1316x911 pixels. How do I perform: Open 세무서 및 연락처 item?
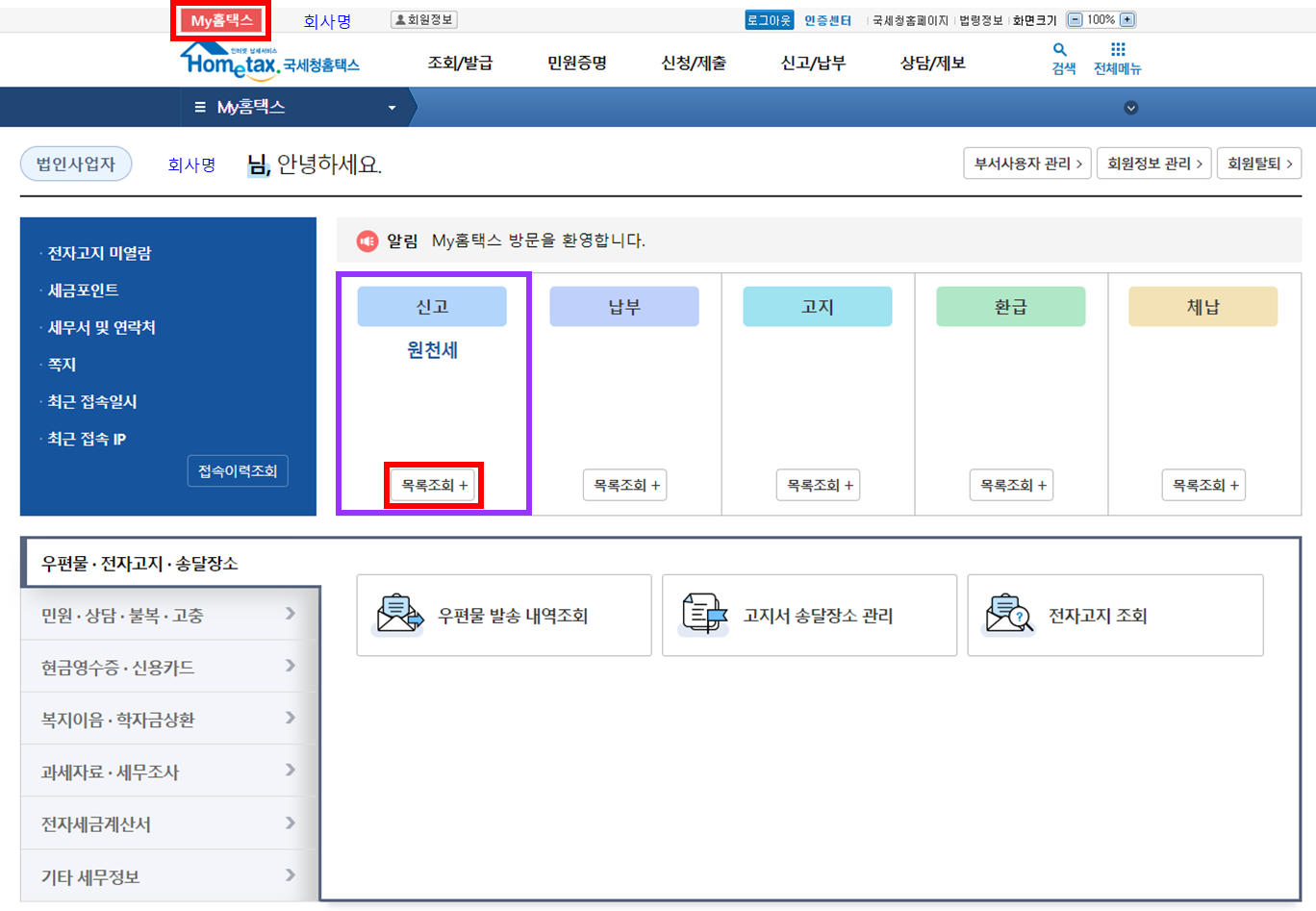coord(101,327)
